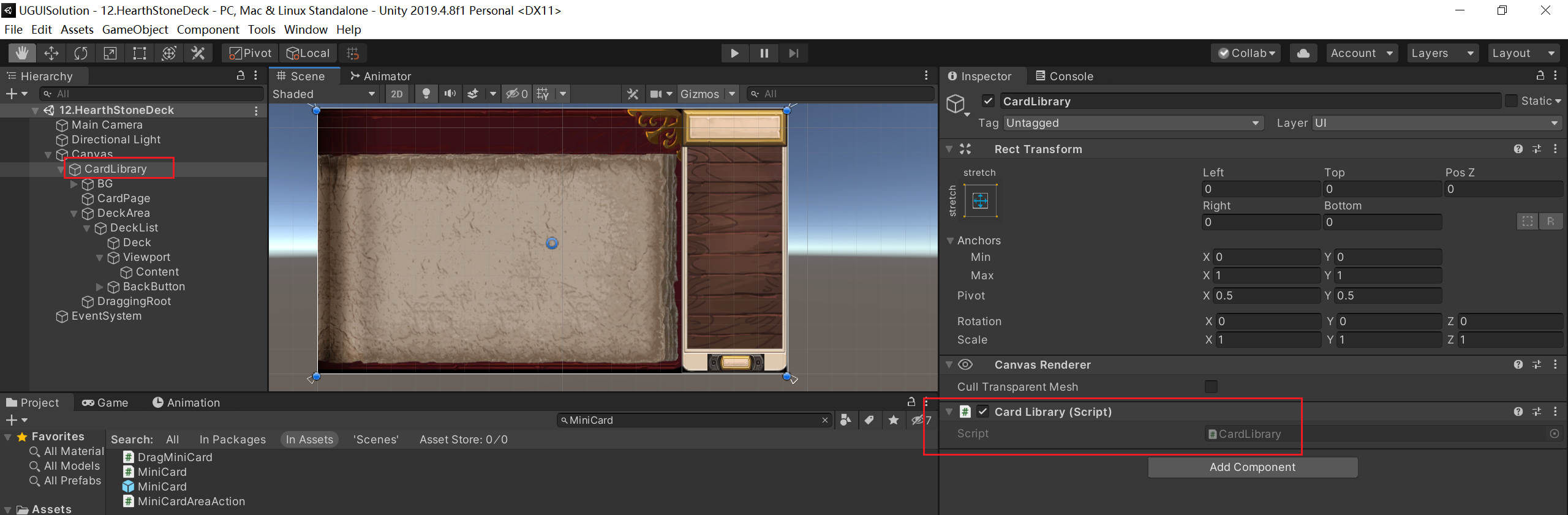The image size is (1568, 515).
Task: Toggle scene grid visibility icon
Action: coord(543,94)
